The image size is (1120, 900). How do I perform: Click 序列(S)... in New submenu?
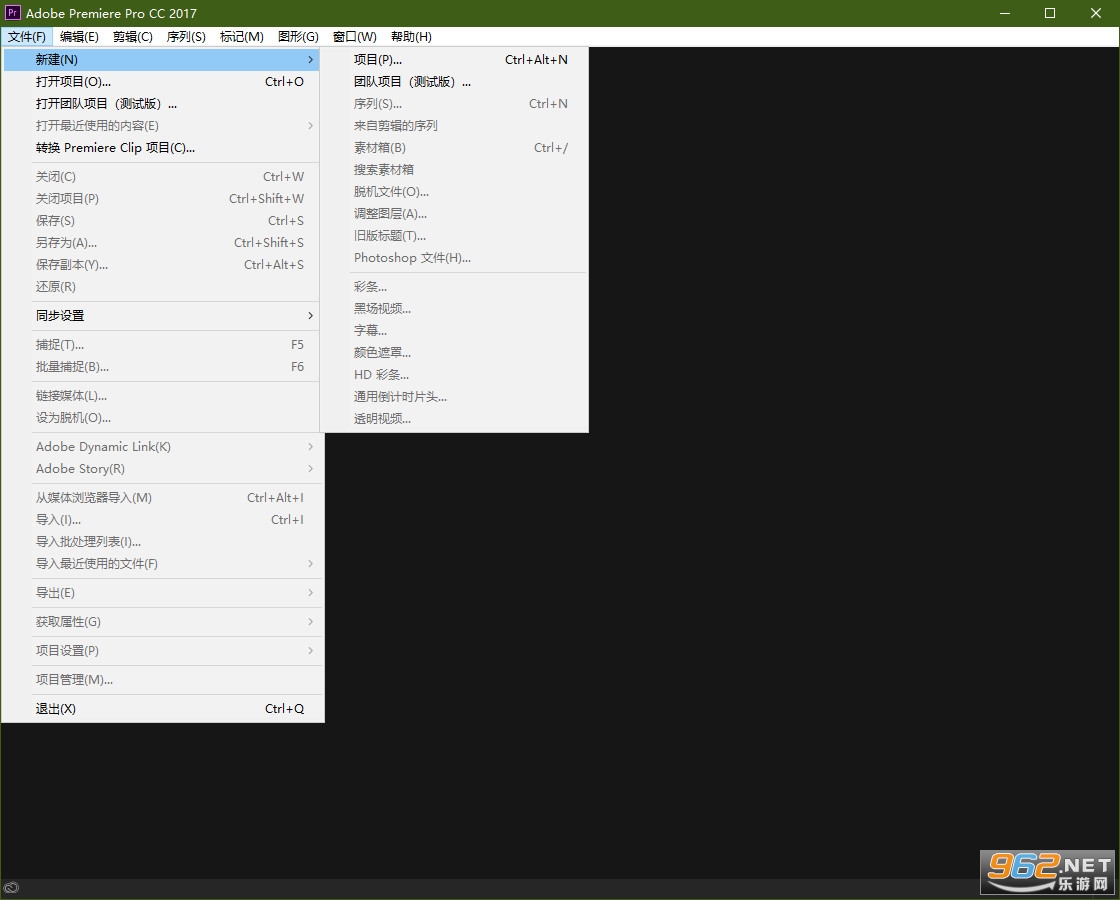coord(454,104)
